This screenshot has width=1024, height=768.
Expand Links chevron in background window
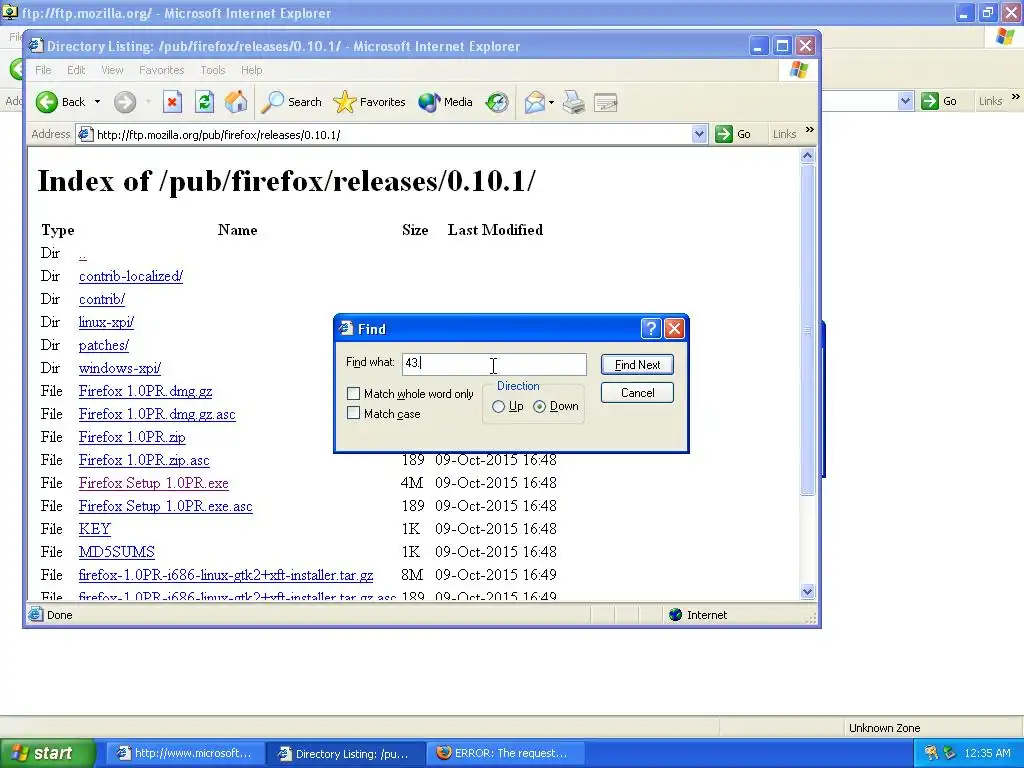pos(1015,97)
